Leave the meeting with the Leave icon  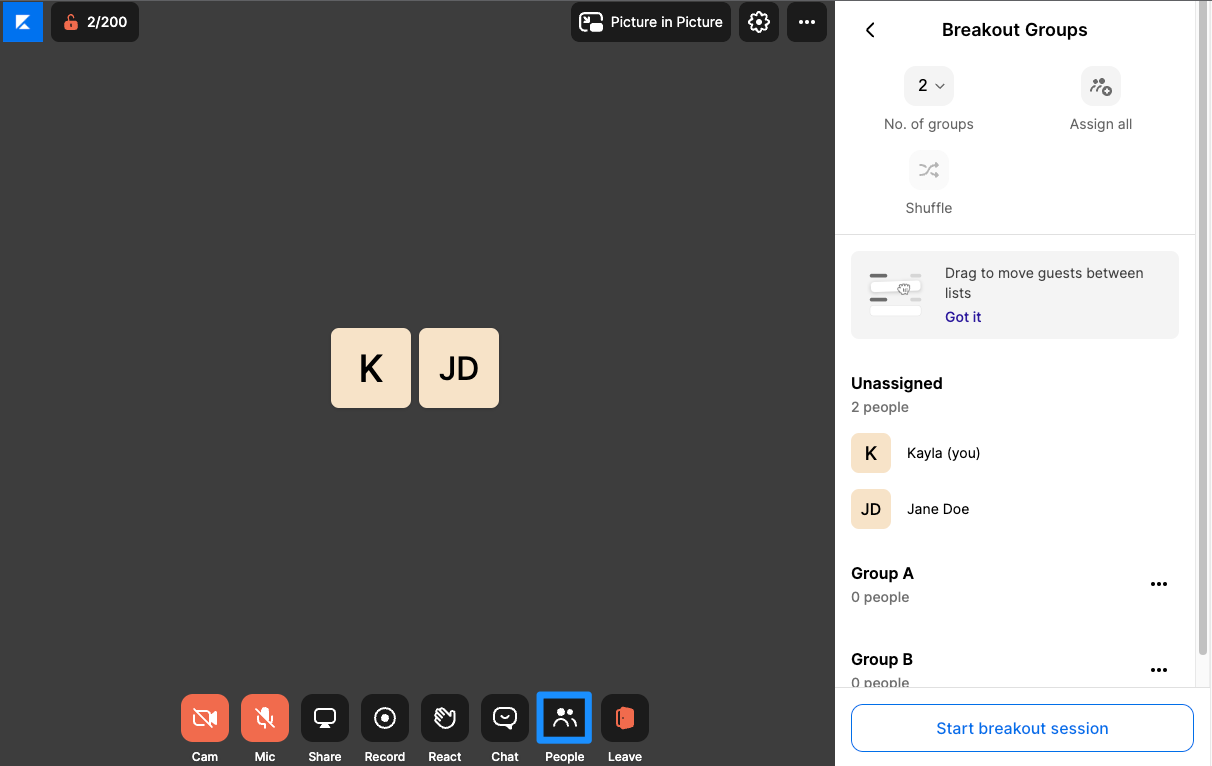coord(625,718)
